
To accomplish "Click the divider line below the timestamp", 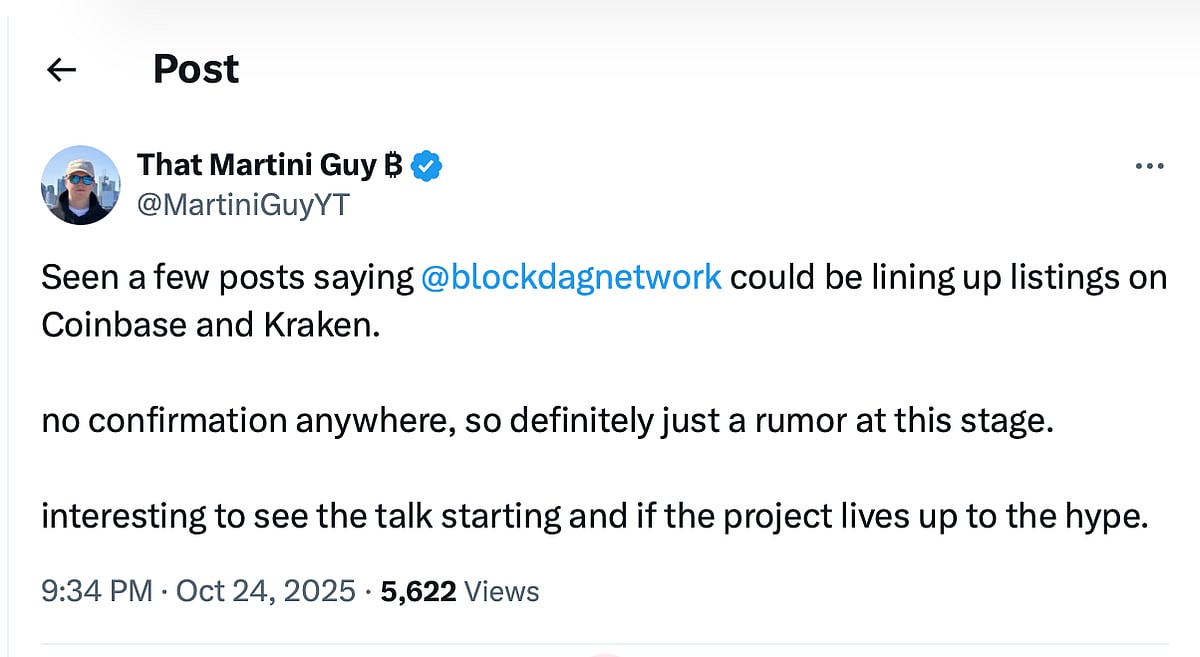I will [600, 640].
